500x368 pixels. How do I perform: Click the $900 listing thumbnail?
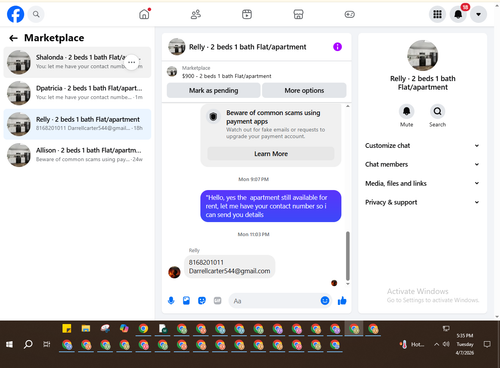tap(172, 71)
